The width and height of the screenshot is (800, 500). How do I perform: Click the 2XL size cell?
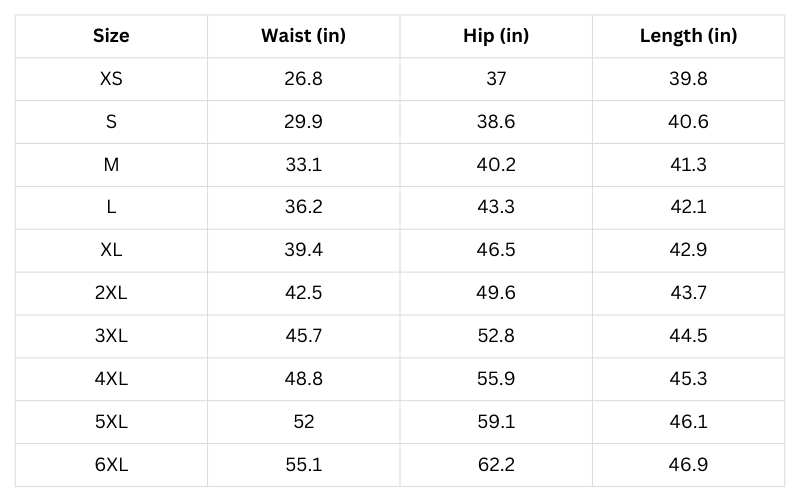click(111, 293)
